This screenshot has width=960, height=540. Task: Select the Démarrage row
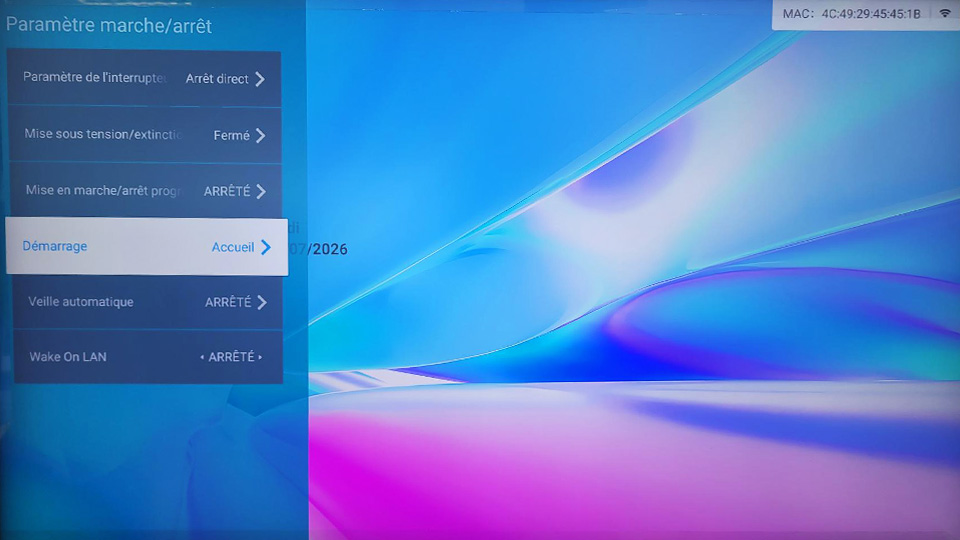pos(146,247)
